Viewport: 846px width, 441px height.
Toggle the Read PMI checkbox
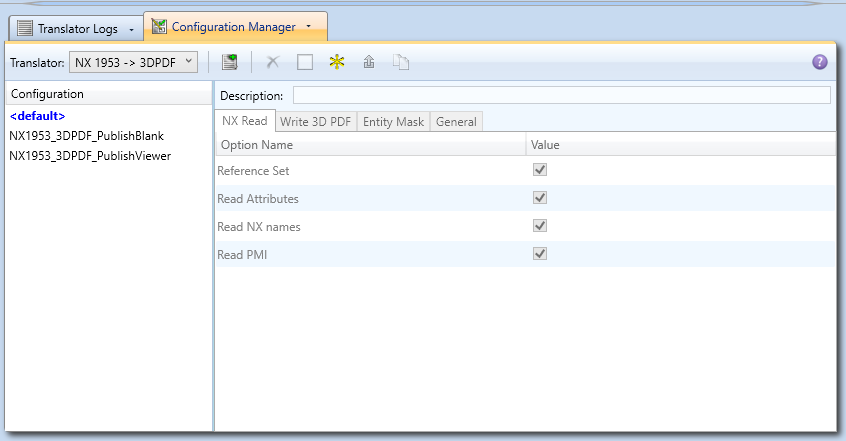pos(540,254)
